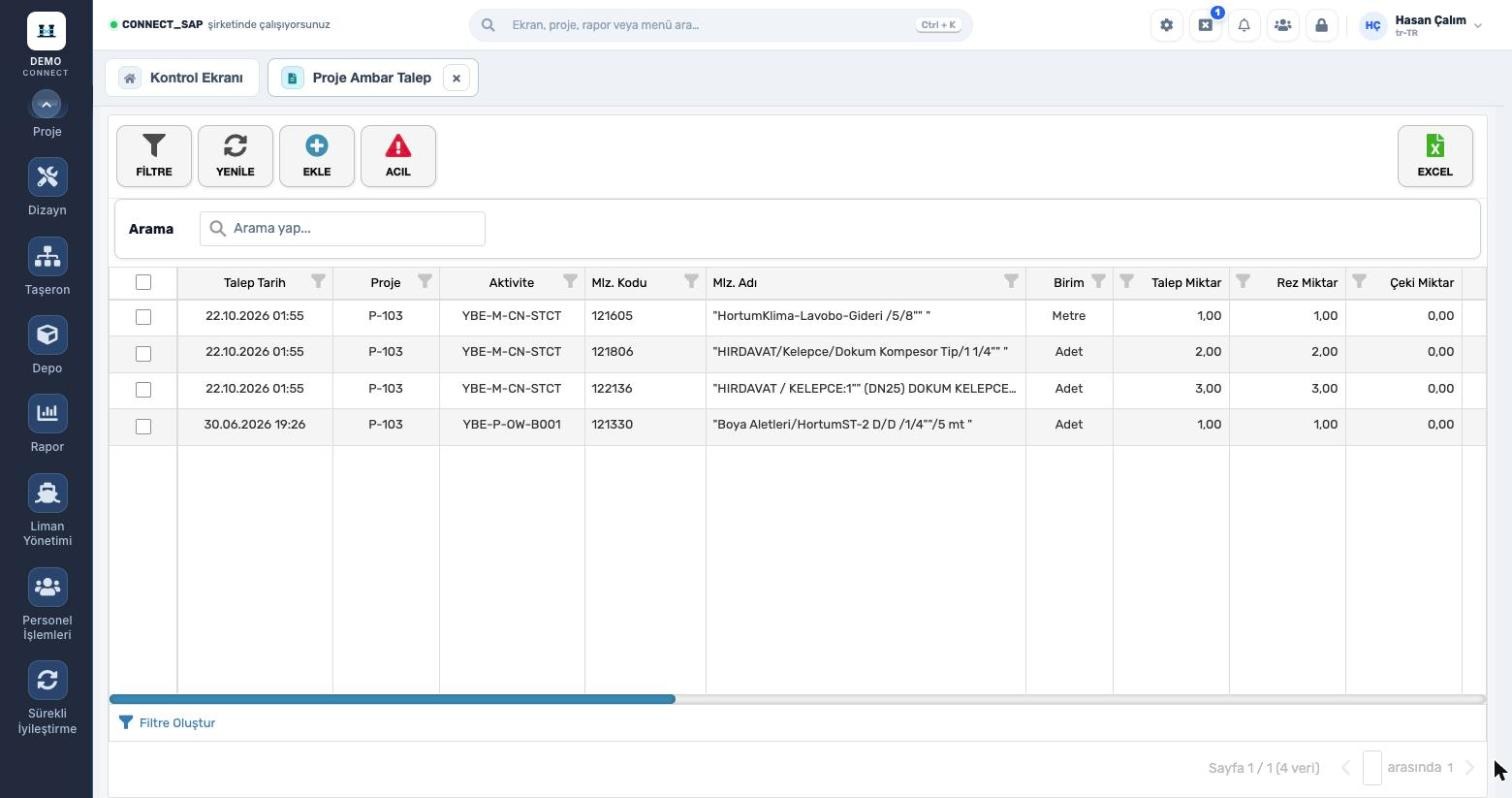Check the row with material code 121605

[143, 317]
